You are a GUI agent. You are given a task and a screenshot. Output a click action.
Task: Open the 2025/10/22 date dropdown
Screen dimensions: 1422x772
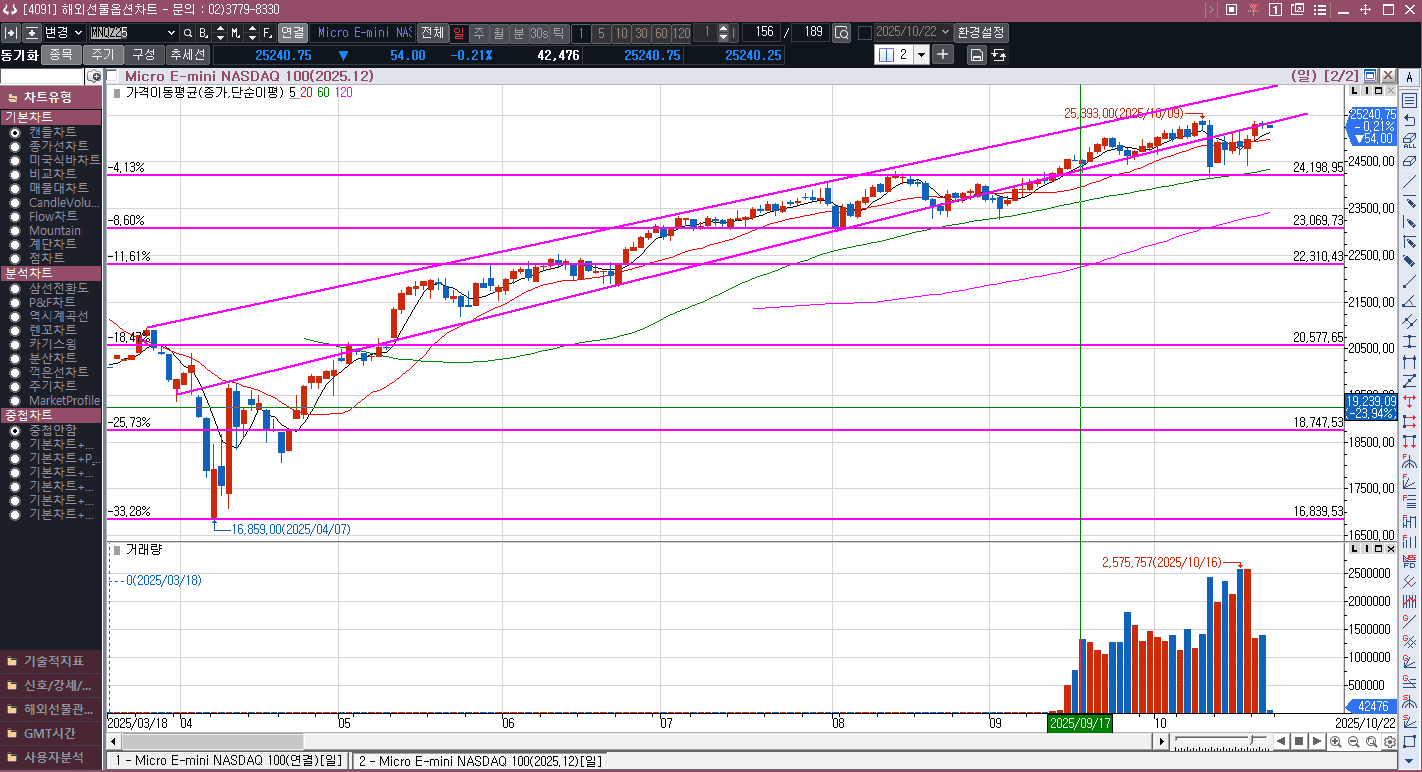[x=944, y=33]
